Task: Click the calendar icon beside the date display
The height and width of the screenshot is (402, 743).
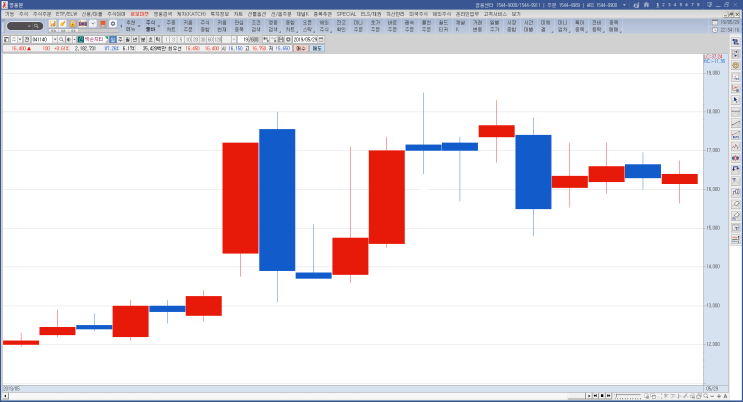Action: 715,22
